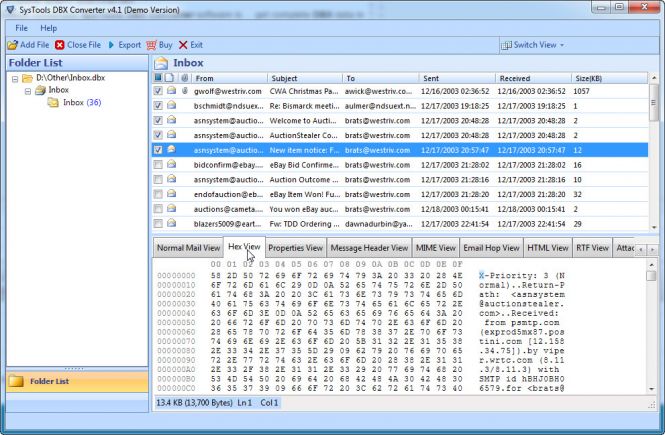Viewport: 665px width, 435px height.
Task: Click the Add File toolbar icon
Action: click(11, 45)
